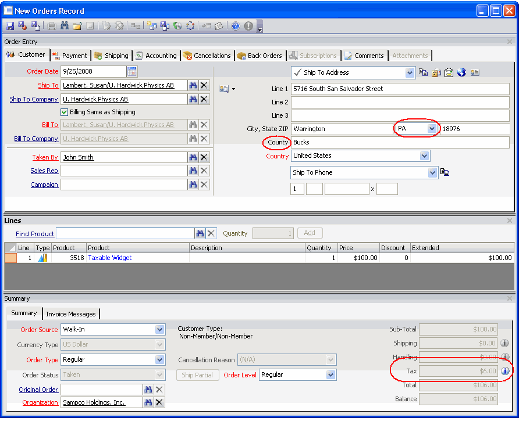Viewport: 528px width, 426px height.
Task: Click the address card icon left of Line 1
Action: click(x=224, y=89)
